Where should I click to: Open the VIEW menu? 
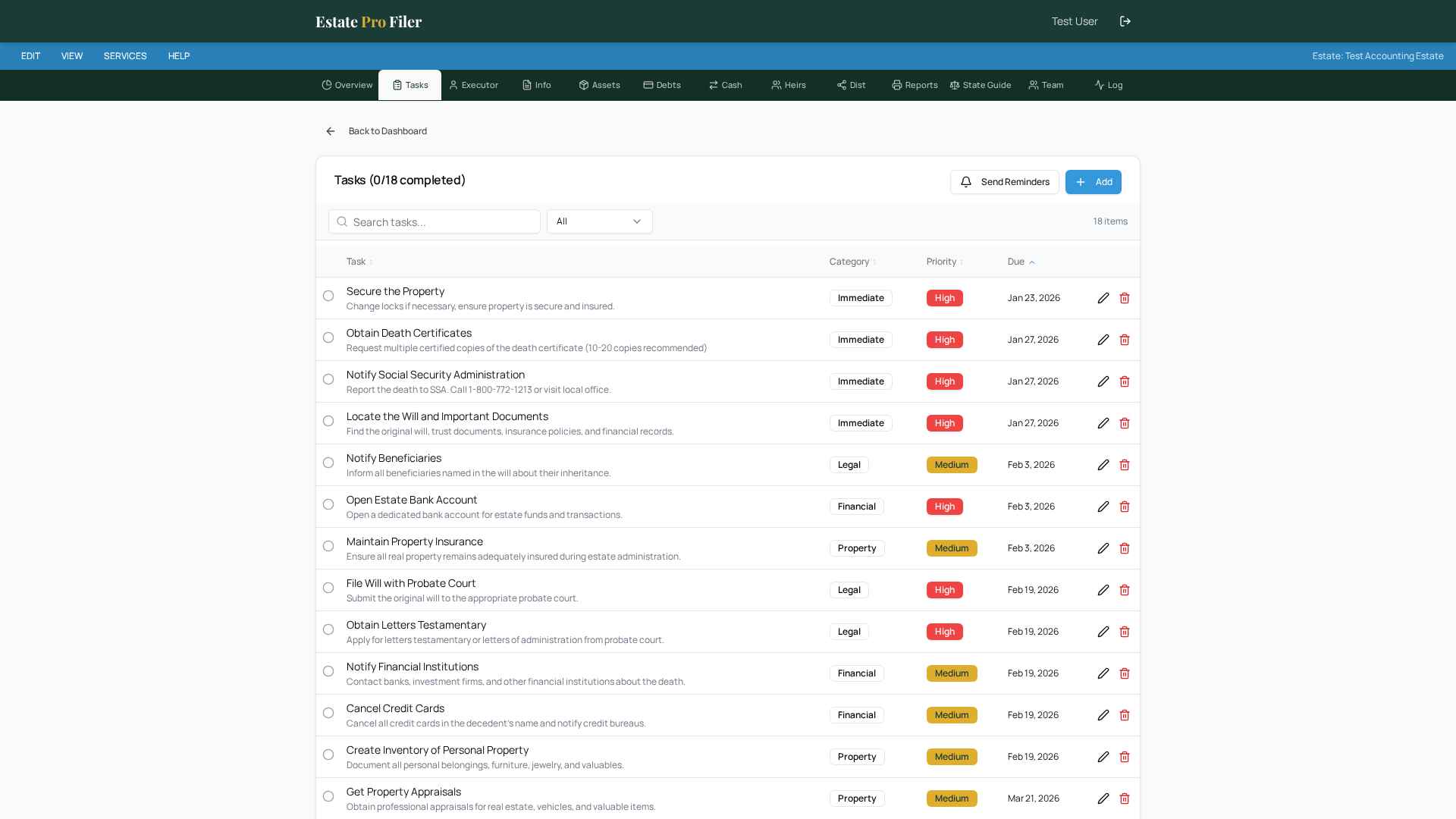72,56
